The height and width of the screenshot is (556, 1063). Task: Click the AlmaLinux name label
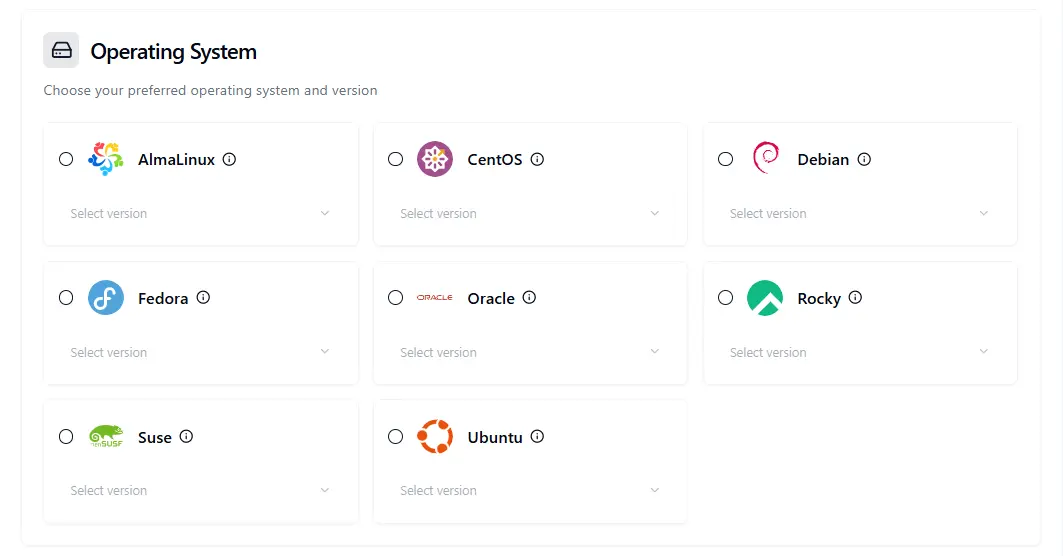click(x=176, y=159)
